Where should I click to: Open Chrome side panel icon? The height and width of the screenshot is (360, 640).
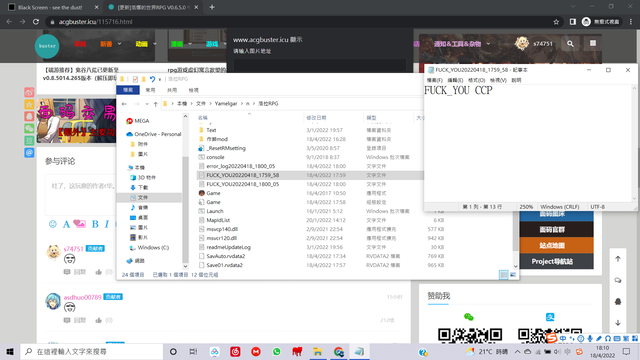pos(573,22)
